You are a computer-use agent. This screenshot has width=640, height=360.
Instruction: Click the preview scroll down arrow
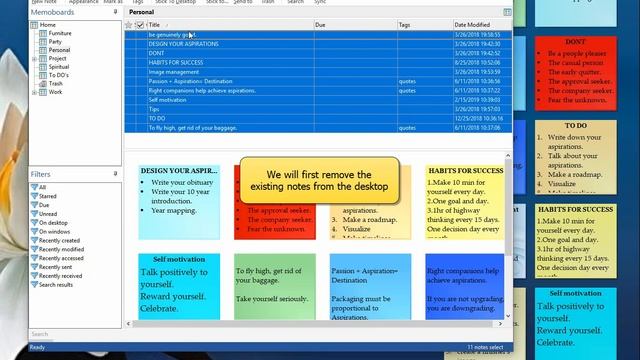(508, 316)
